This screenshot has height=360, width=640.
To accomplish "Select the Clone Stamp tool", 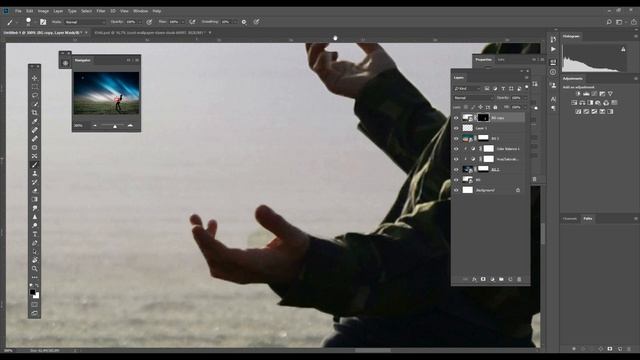I will (x=35, y=173).
